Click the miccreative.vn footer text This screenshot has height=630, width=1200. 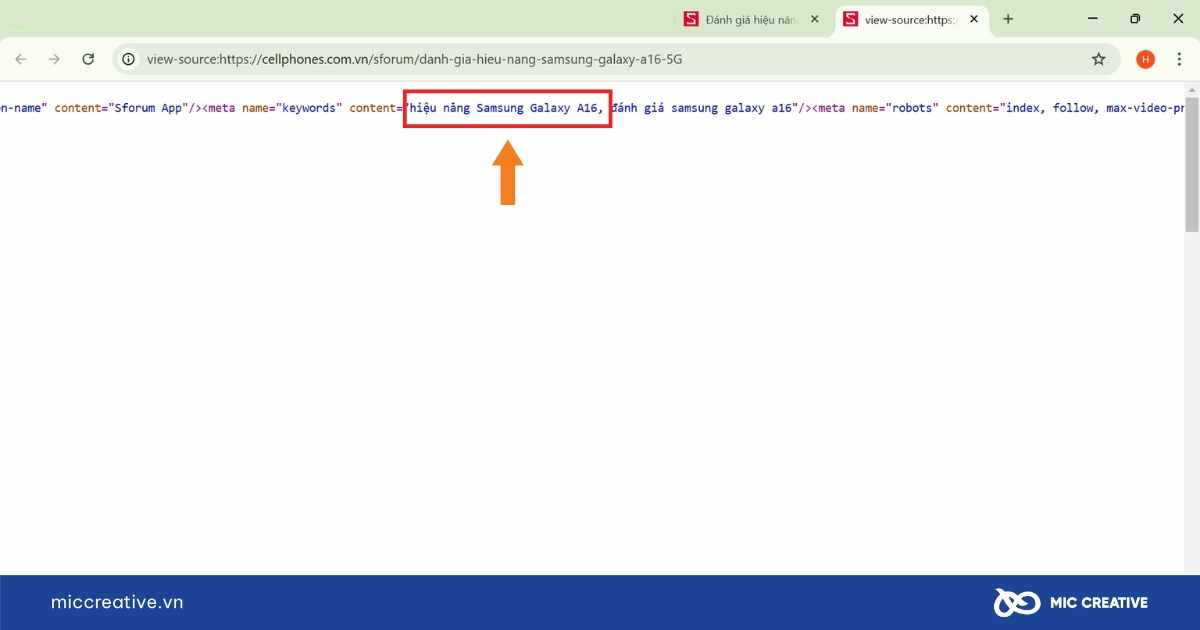117,602
